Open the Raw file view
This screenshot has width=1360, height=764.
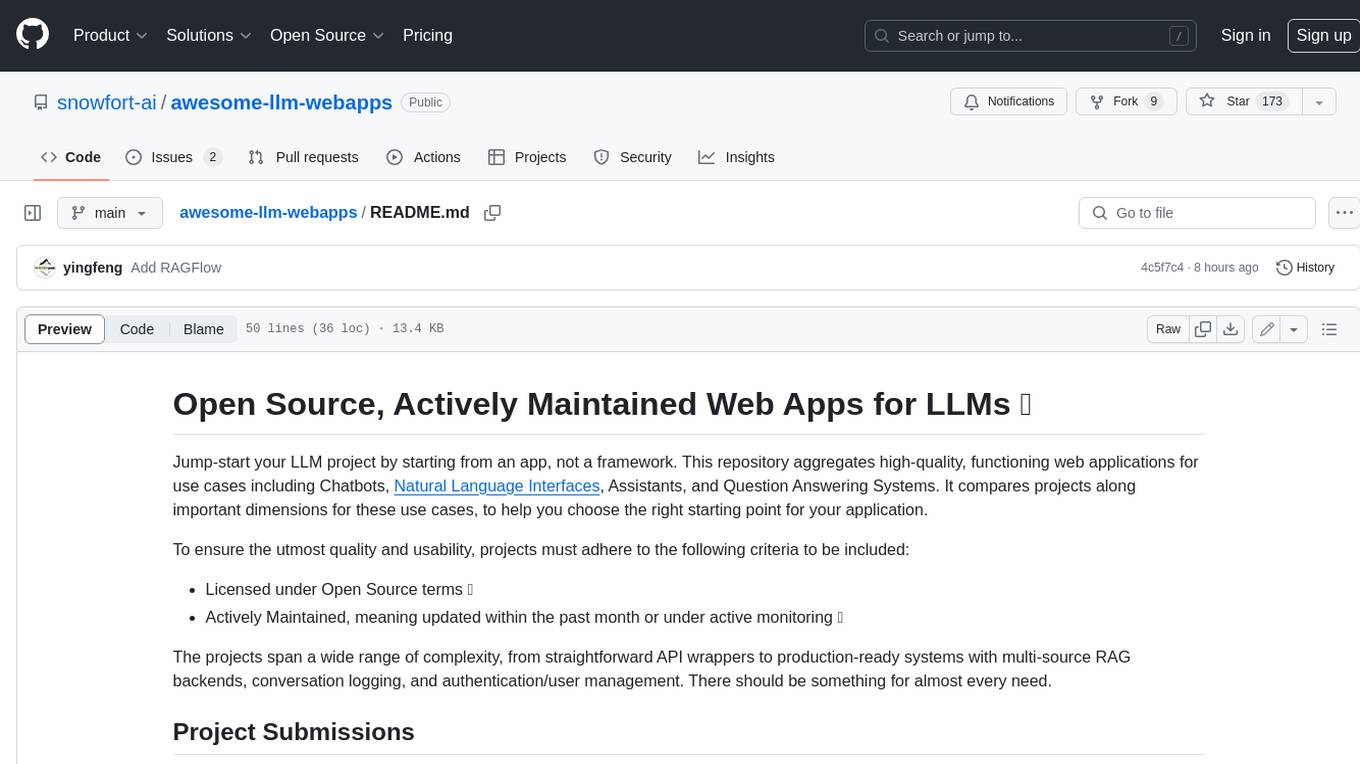point(1168,329)
